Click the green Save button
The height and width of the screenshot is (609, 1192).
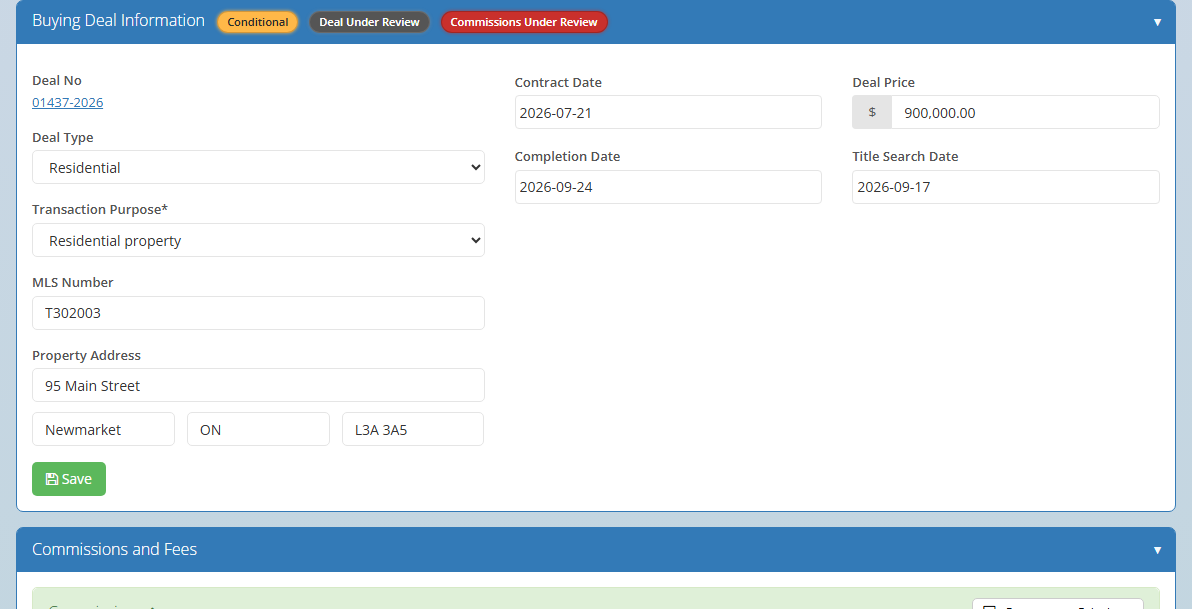point(69,479)
